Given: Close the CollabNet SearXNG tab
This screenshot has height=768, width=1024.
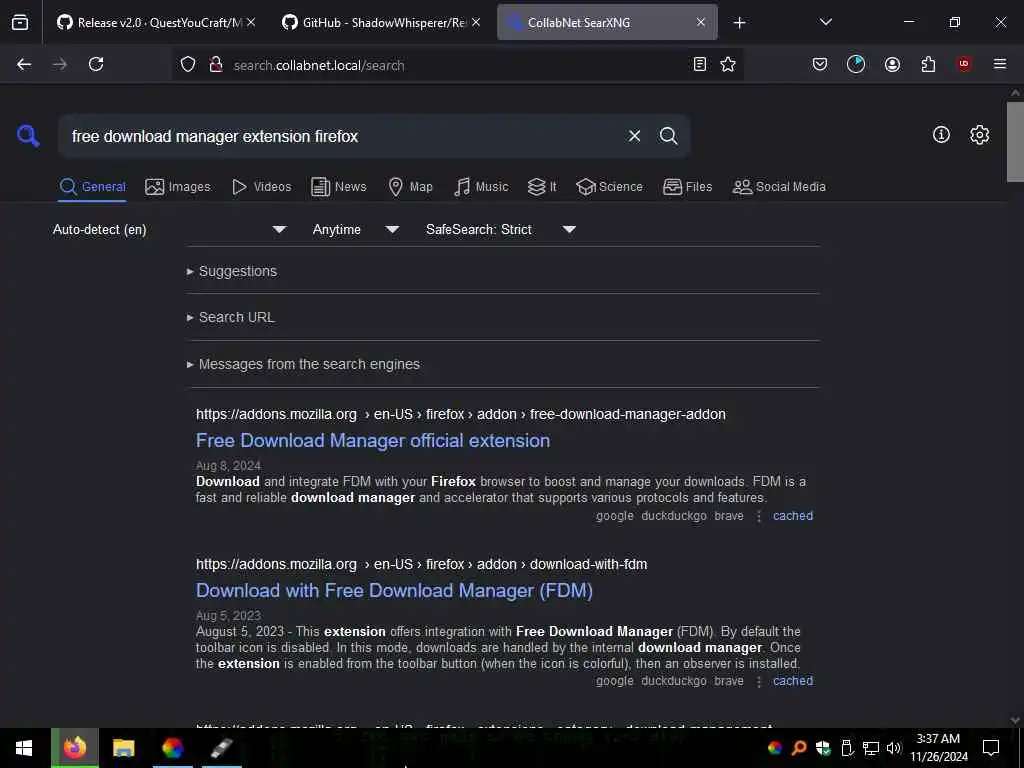Looking at the screenshot, I should [701, 22].
